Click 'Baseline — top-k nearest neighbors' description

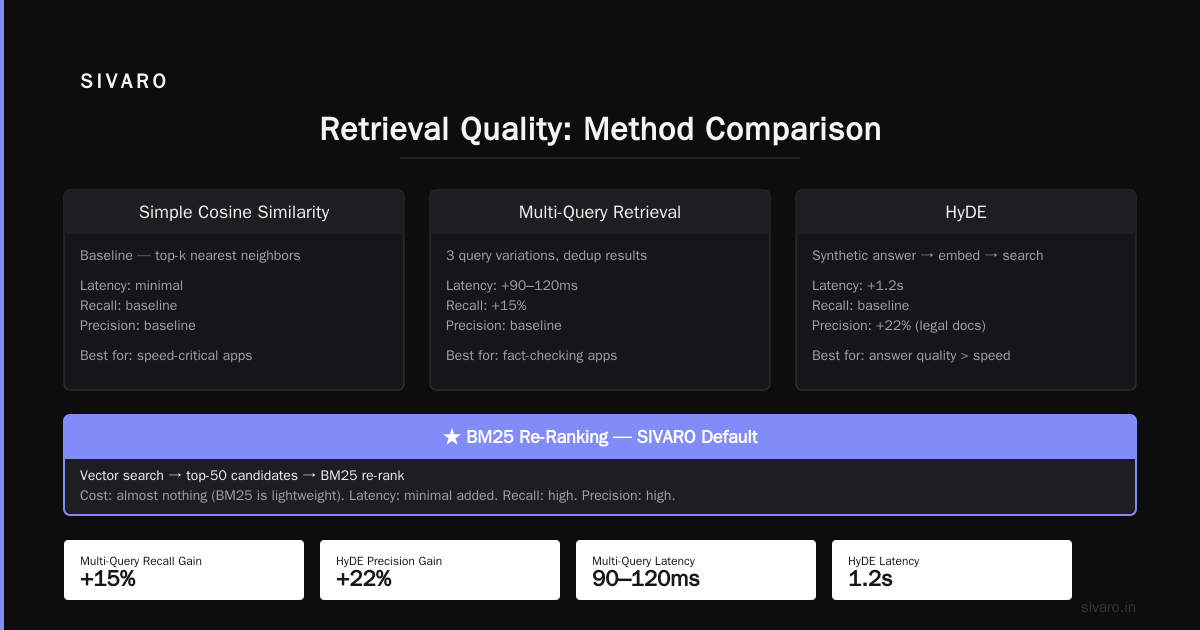[190, 255]
